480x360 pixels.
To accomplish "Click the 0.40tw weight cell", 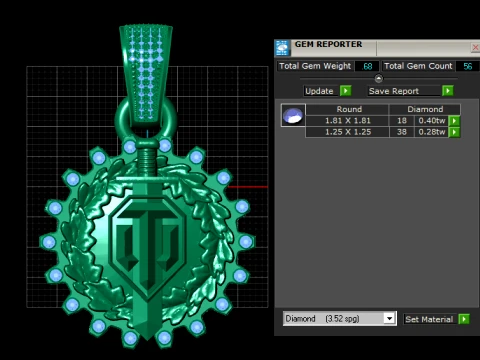I will 432,121.
